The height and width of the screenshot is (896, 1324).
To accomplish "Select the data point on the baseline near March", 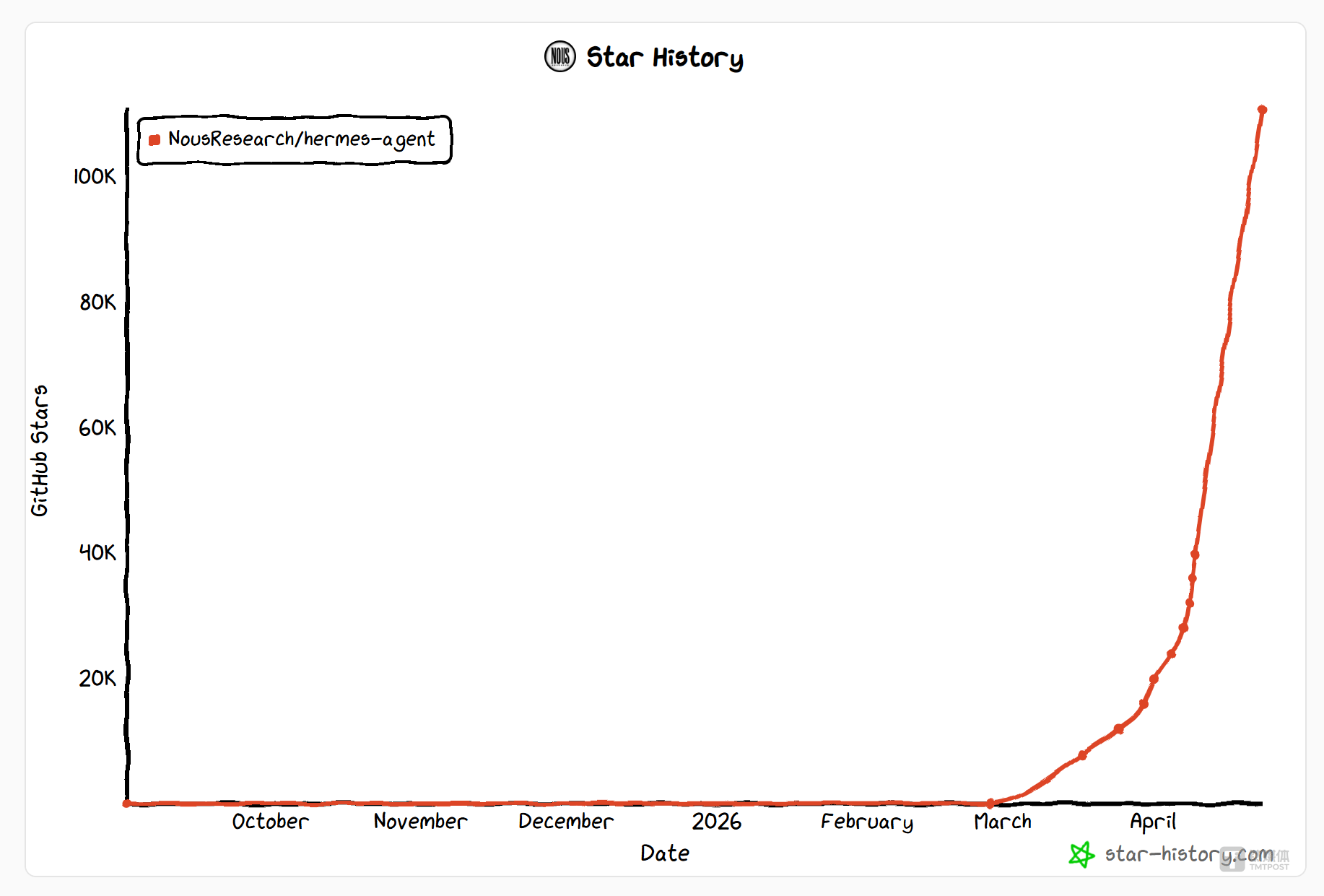I will click(990, 803).
